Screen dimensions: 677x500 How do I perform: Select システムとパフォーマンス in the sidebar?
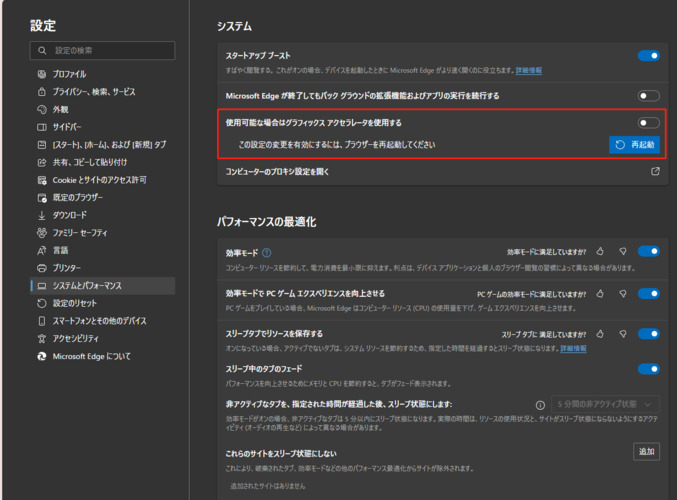click(x=103, y=286)
